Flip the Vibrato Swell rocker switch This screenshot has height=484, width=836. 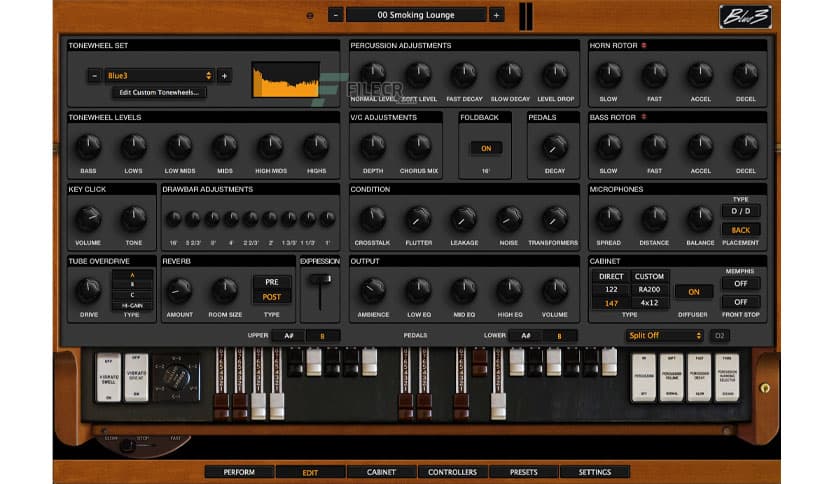pyautogui.click(x=109, y=377)
